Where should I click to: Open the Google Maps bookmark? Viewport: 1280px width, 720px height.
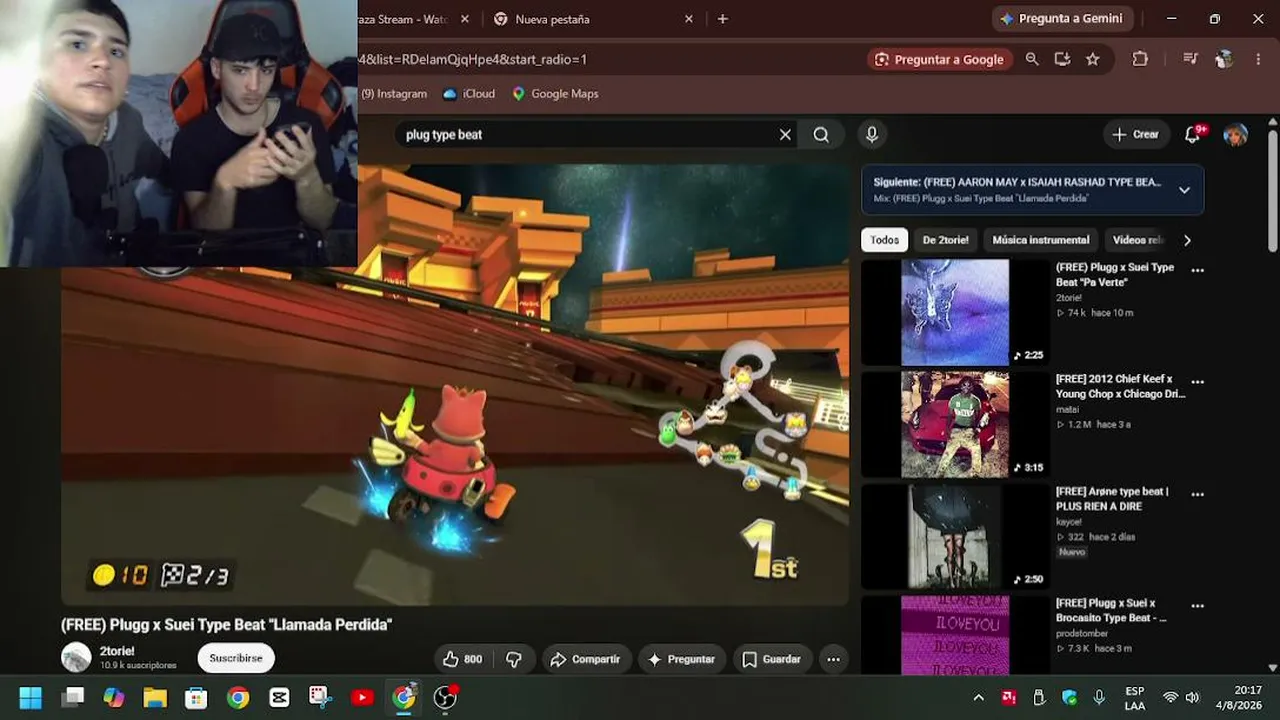(x=555, y=94)
